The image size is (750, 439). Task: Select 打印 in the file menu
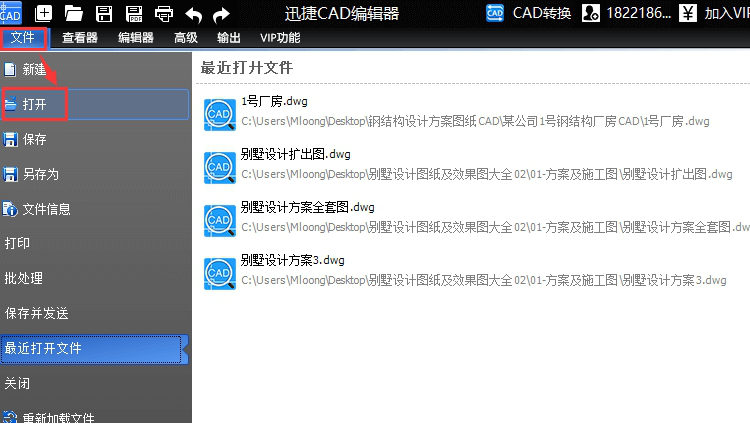pos(95,243)
